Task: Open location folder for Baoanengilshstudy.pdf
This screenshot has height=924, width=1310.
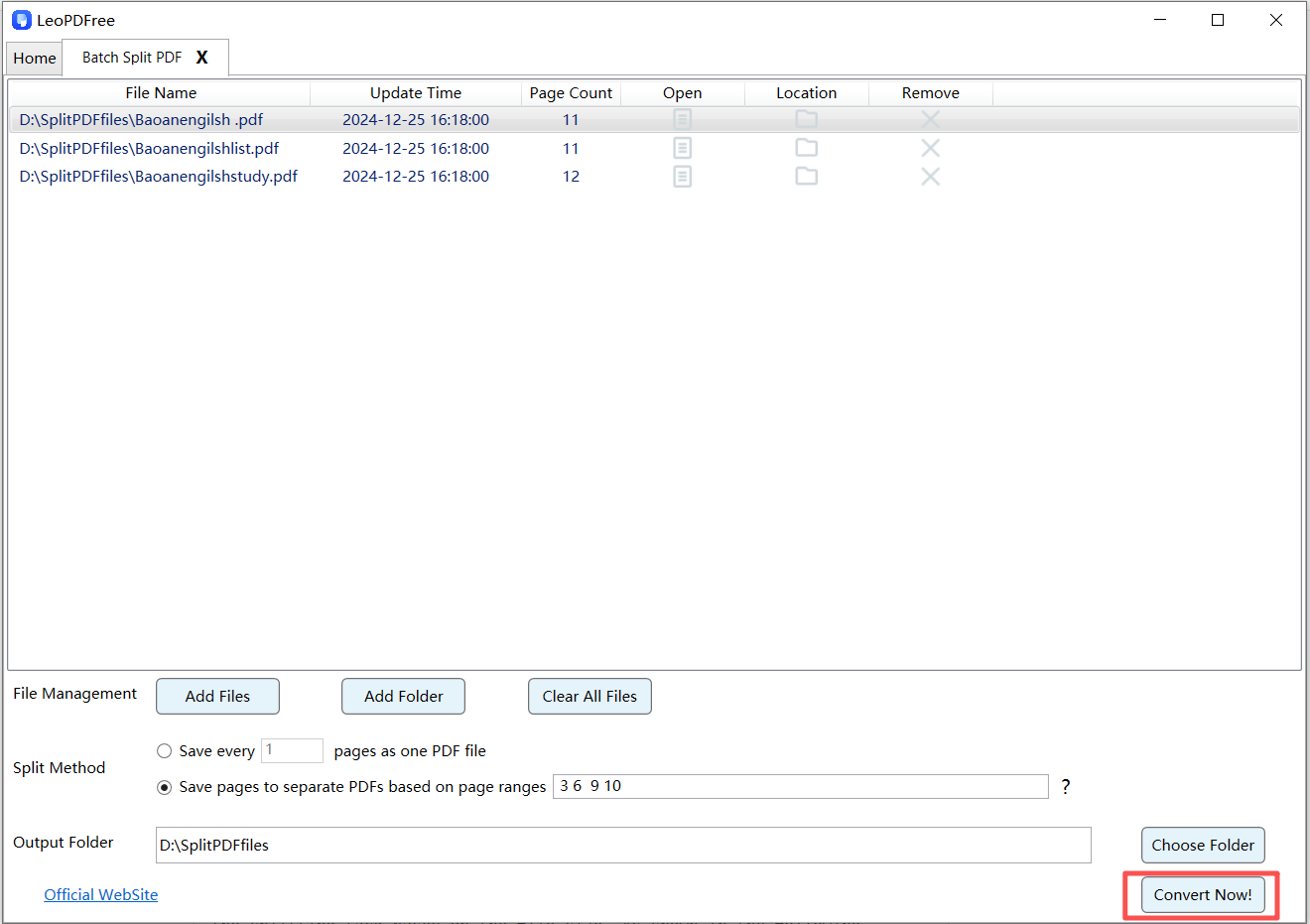Action: pyautogui.click(x=806, y=177)
